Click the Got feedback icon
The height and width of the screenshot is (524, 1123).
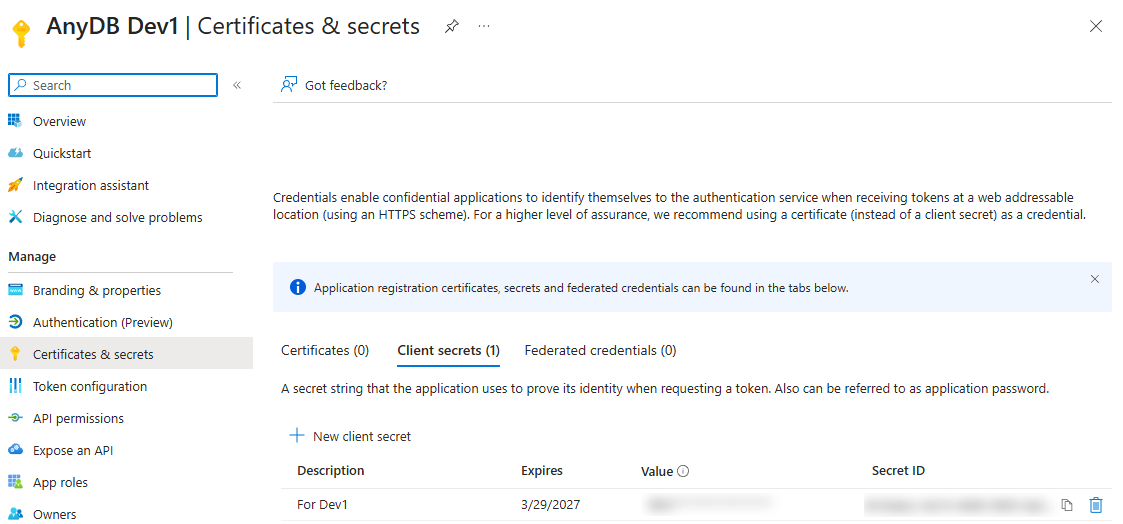click(289, 85)
